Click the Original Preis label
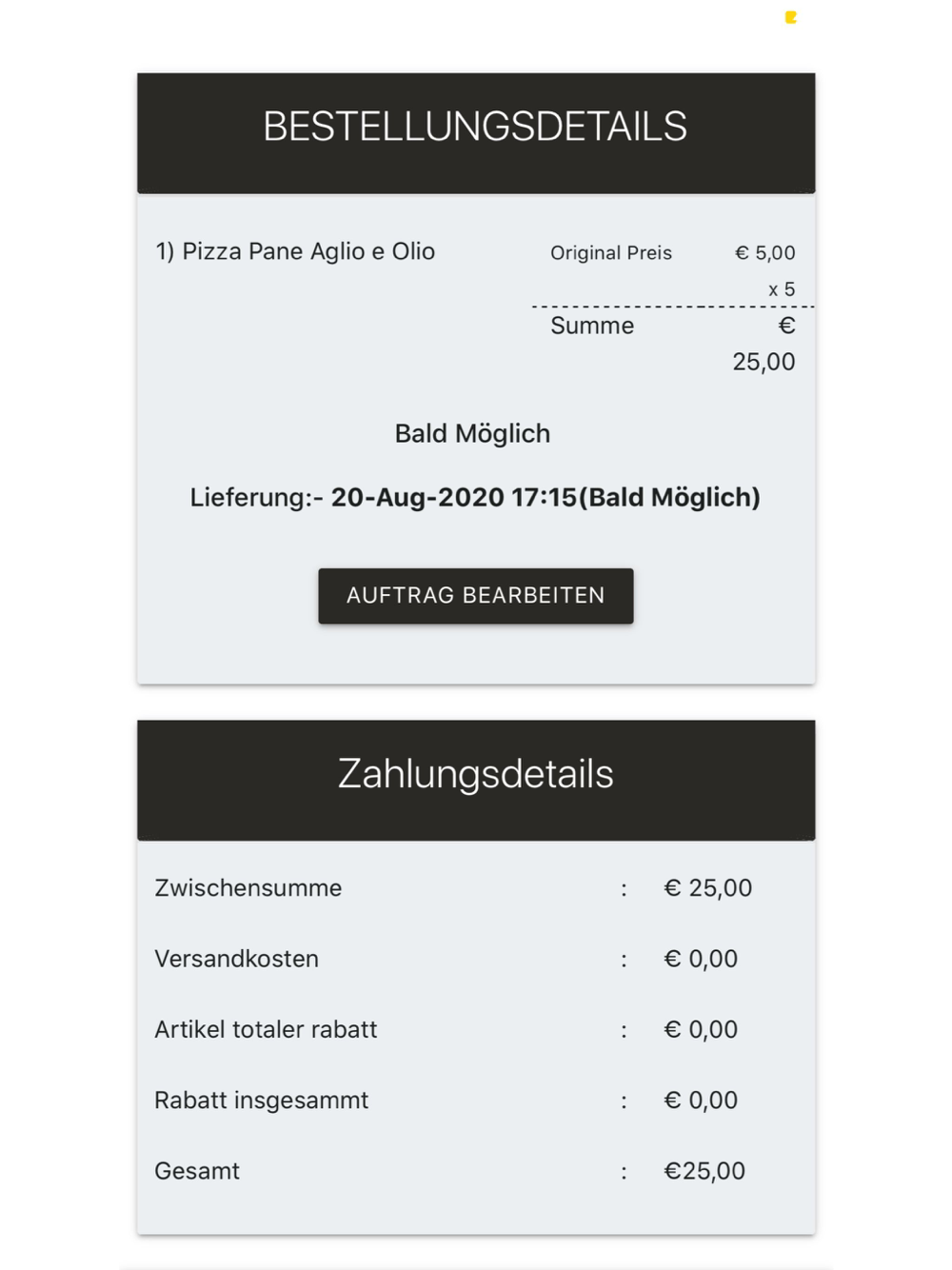 pyautogui.click(x=611, y=253)
